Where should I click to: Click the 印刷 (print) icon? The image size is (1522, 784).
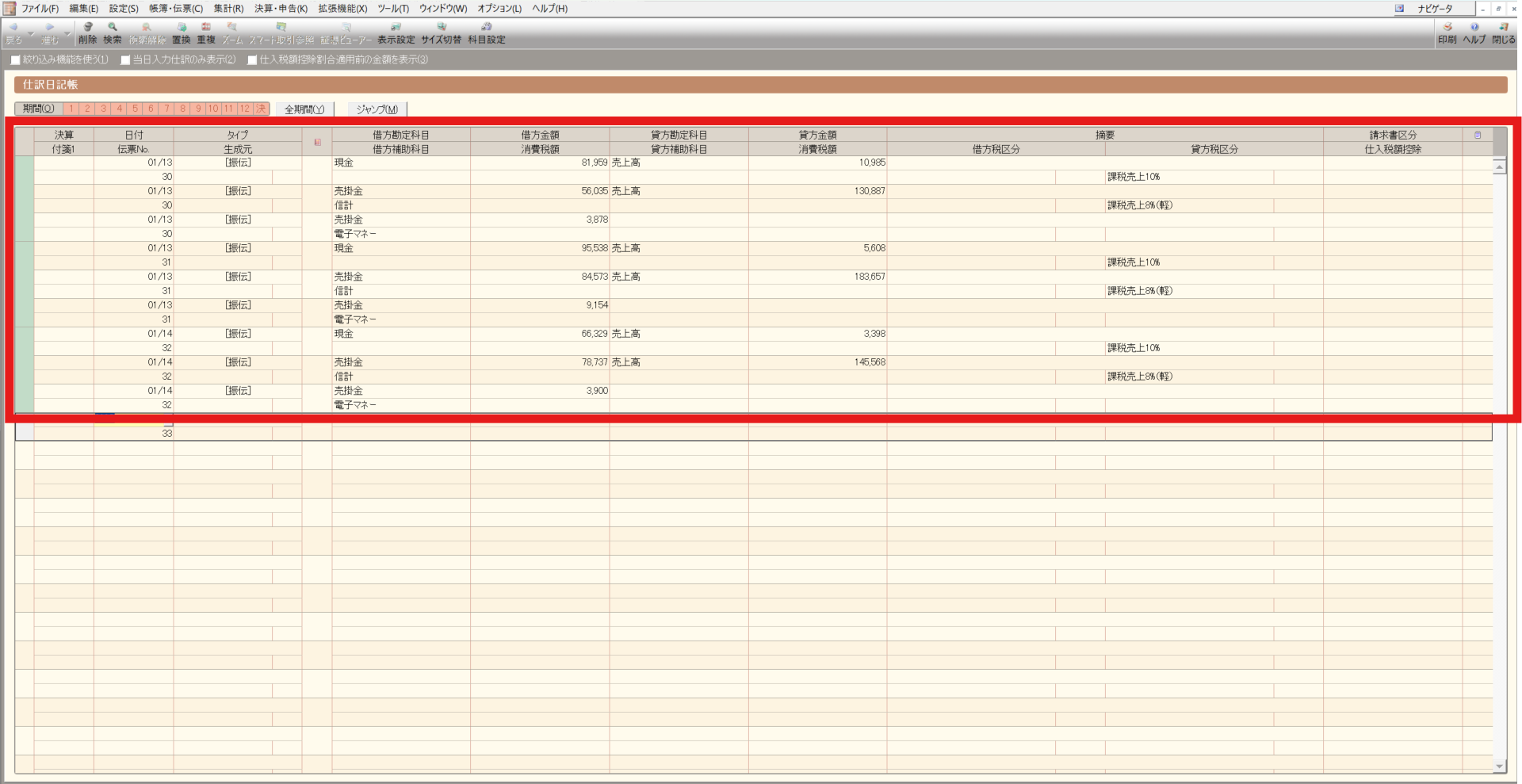[1447, 33]
